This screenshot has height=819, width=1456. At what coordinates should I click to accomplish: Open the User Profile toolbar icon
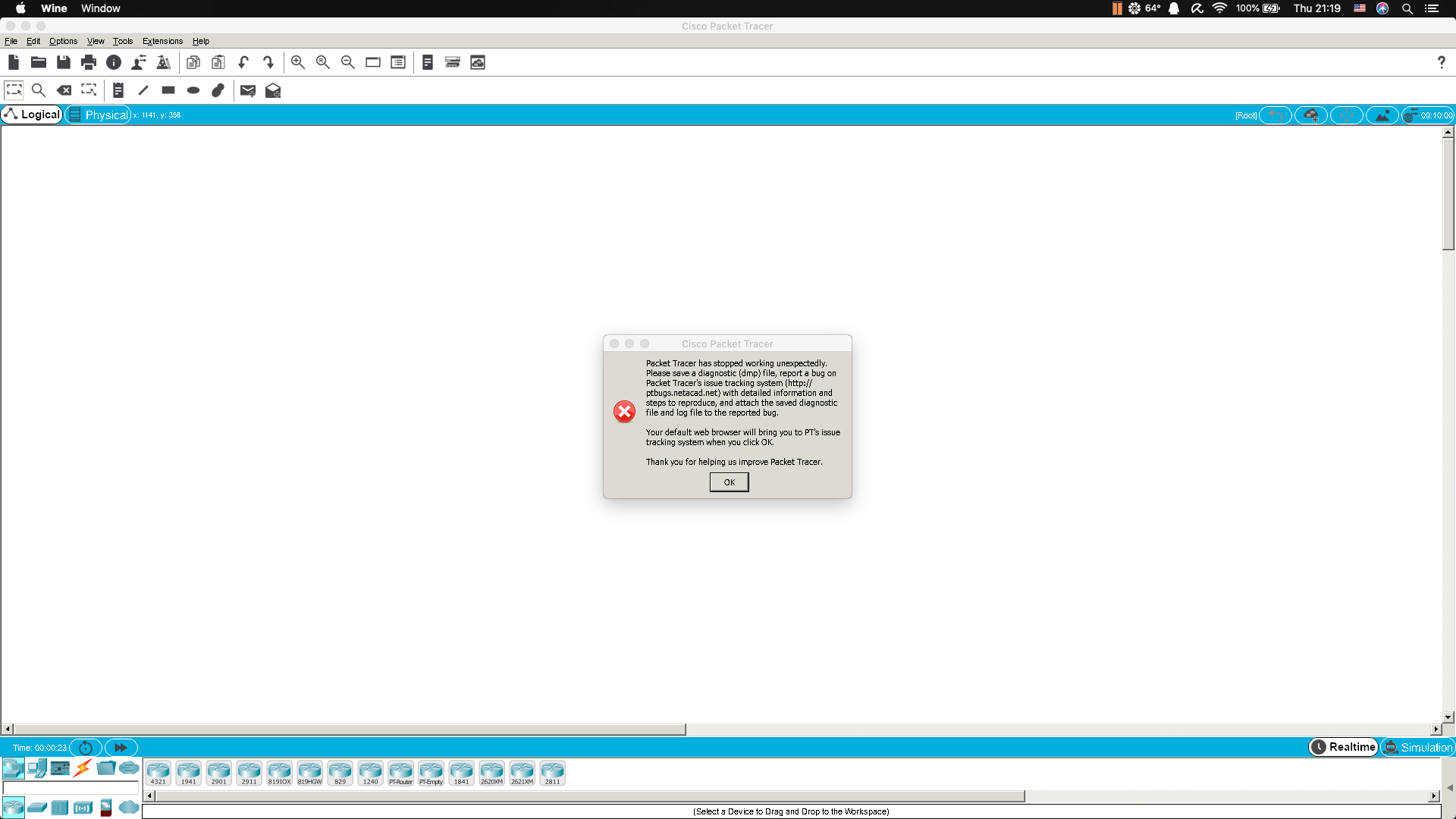click(x=139, y=62)
